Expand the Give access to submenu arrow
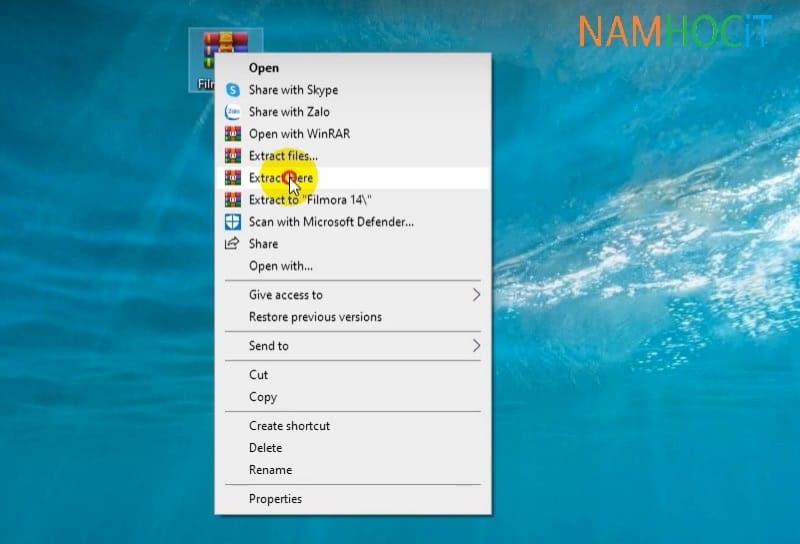Viewport: 800px width, 544px height. tap(476, 295)
